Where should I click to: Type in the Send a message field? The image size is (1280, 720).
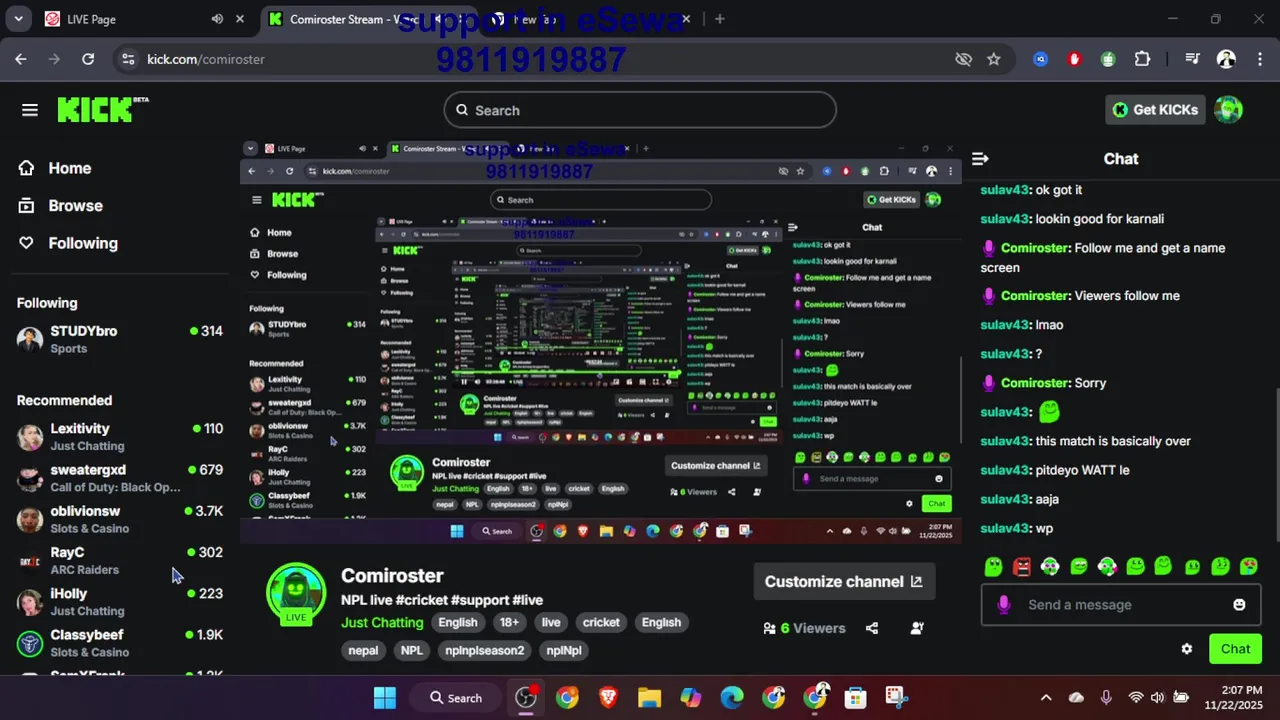pyautogui.click(x=1120, y=605)
